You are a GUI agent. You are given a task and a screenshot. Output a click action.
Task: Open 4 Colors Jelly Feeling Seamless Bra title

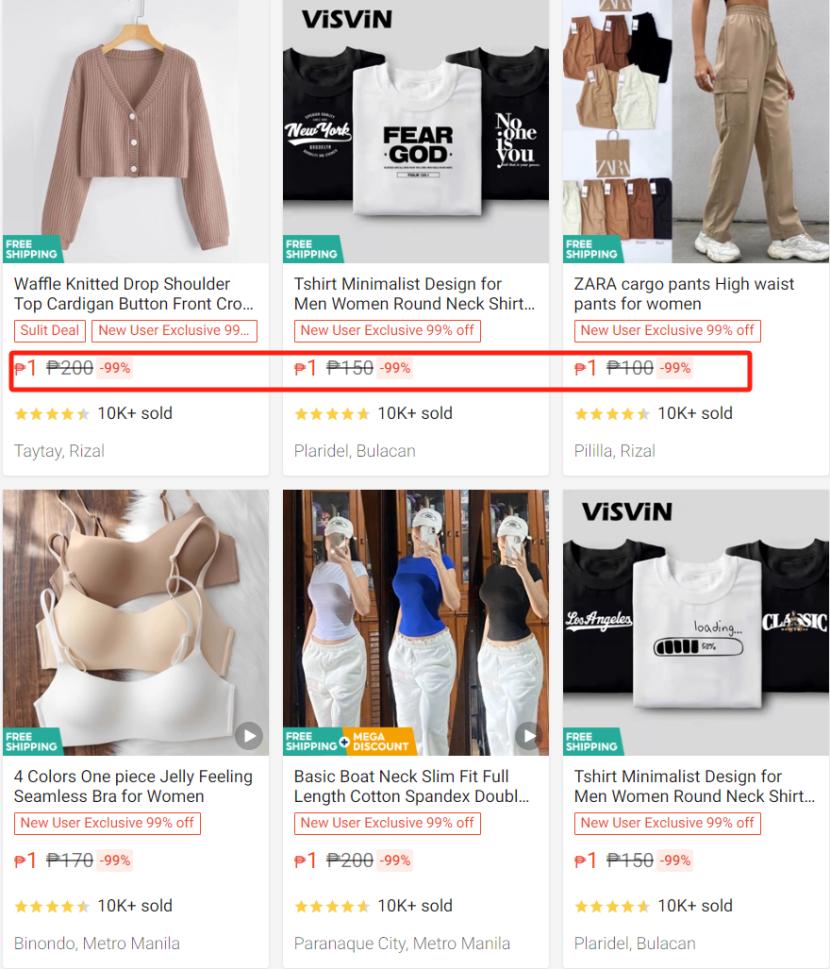pyautogui.click(x=133, y=786)
